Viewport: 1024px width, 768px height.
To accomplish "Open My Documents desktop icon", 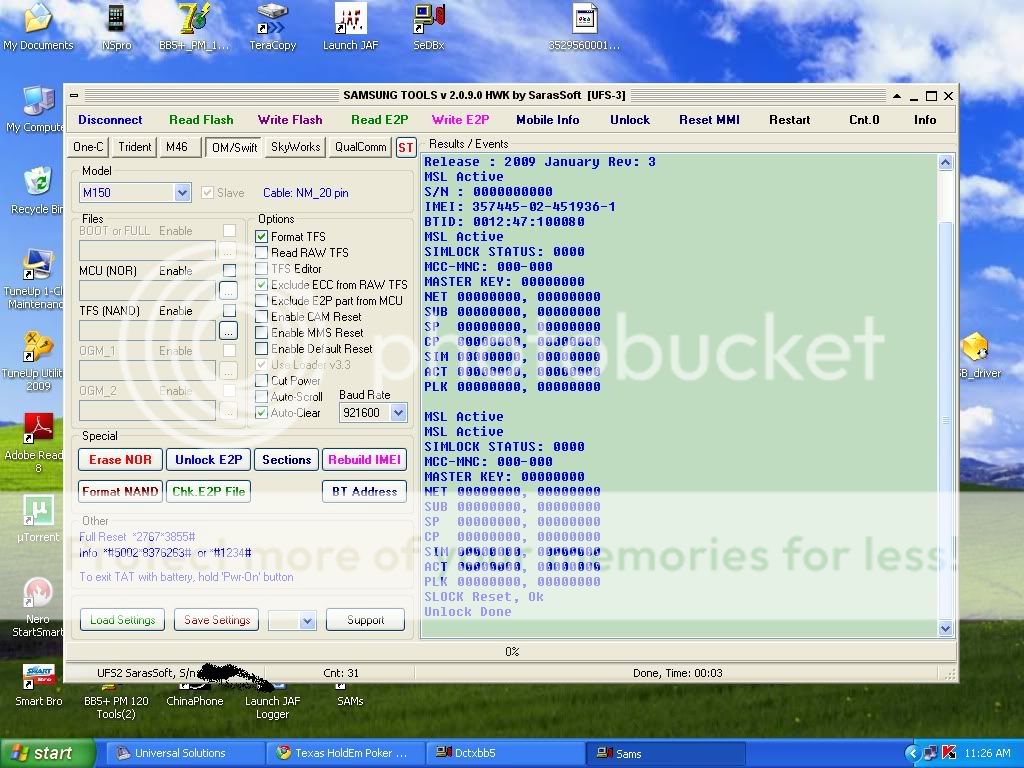I will click(38, 26).
